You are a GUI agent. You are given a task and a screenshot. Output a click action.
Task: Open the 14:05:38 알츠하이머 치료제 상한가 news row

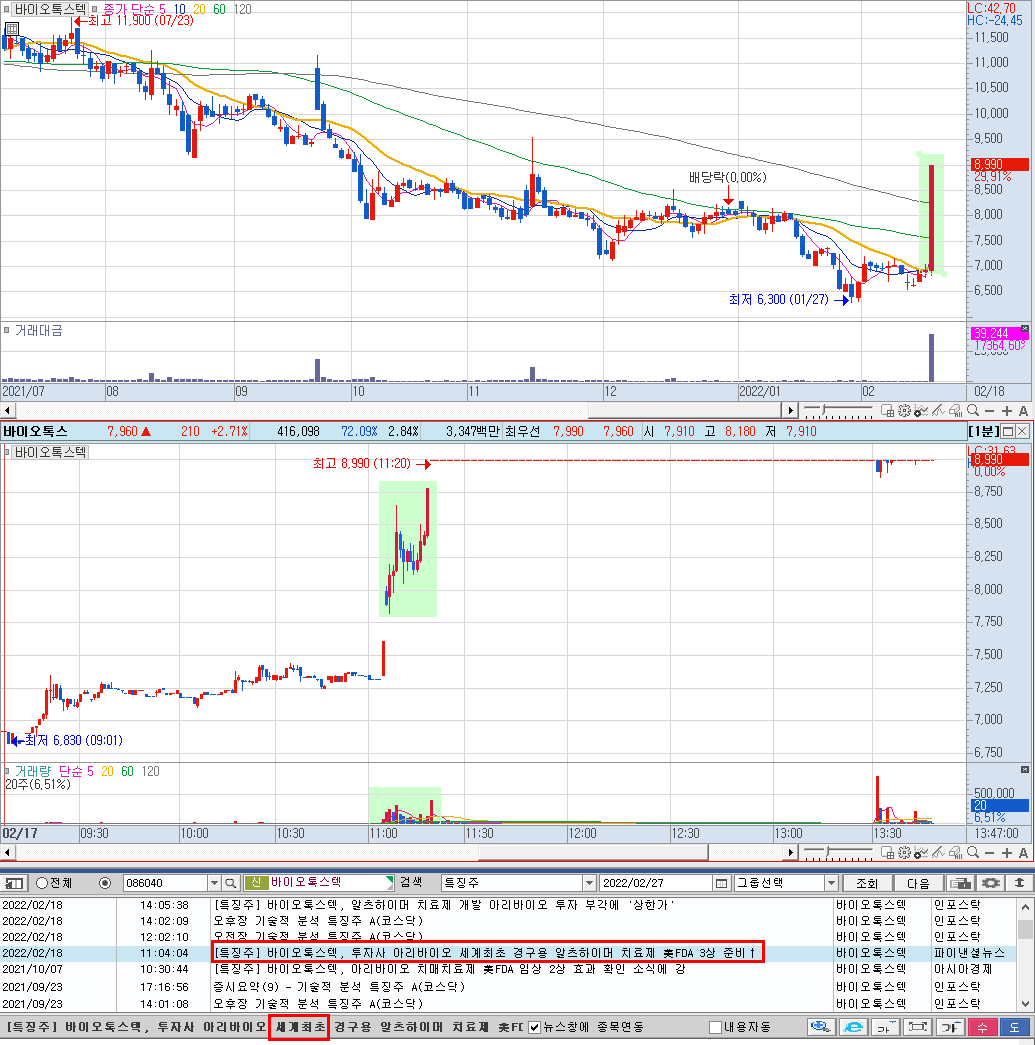509,905
